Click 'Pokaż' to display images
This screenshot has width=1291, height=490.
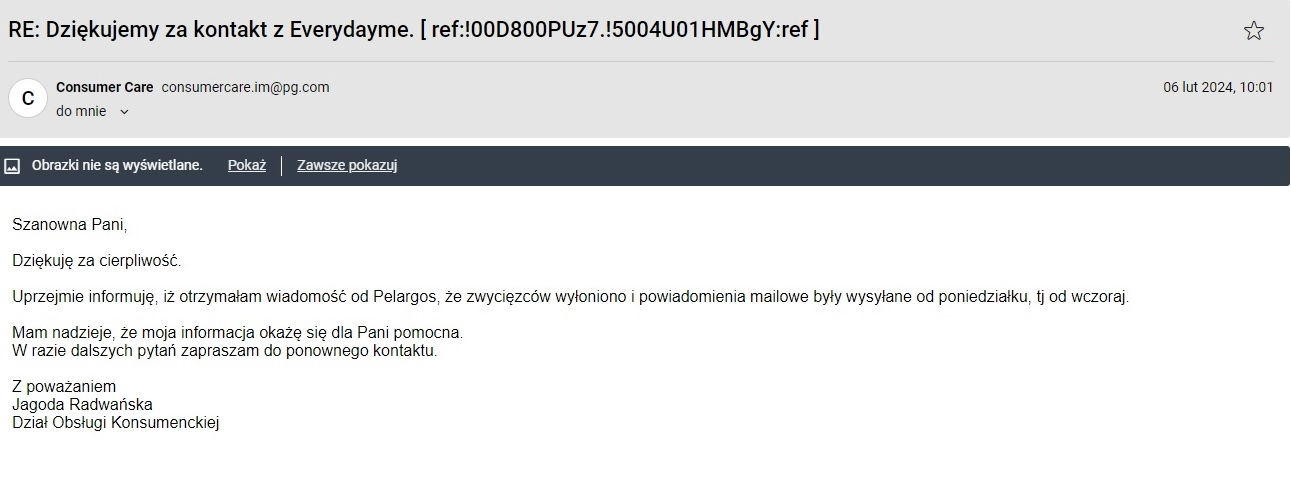click(x=247, y=166)
